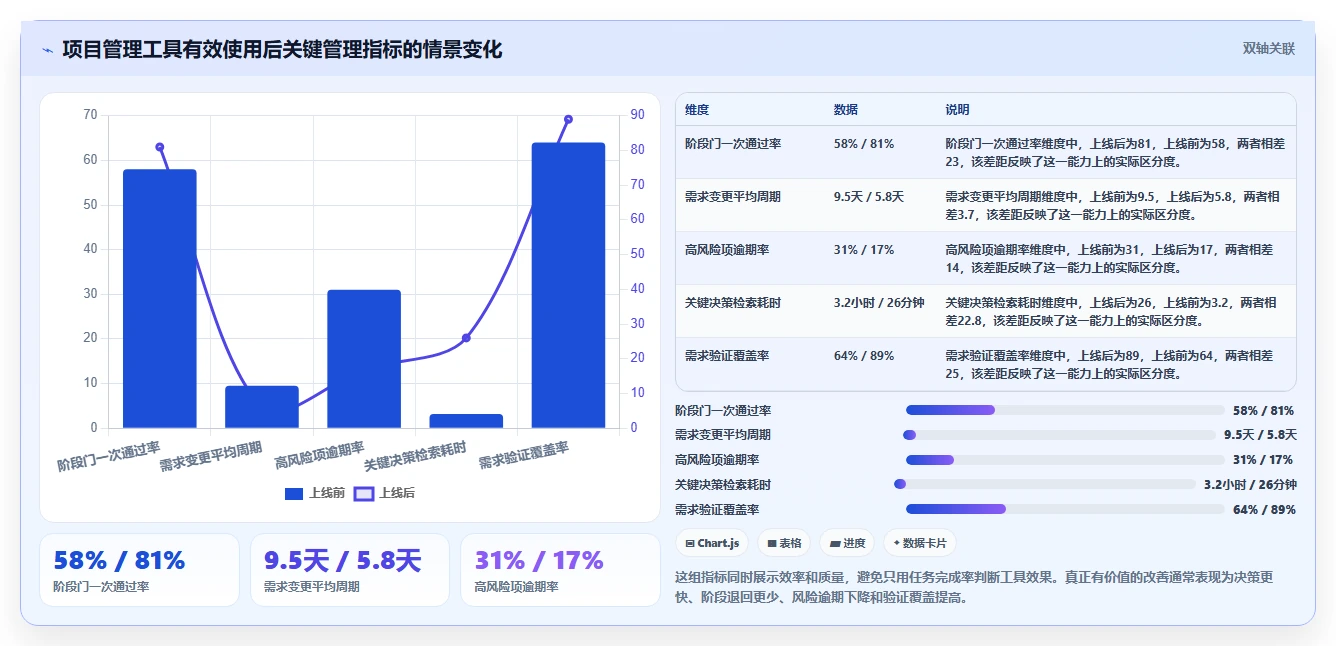
Task: Click the 数据卡片 chip
Action: coord(919,543)
